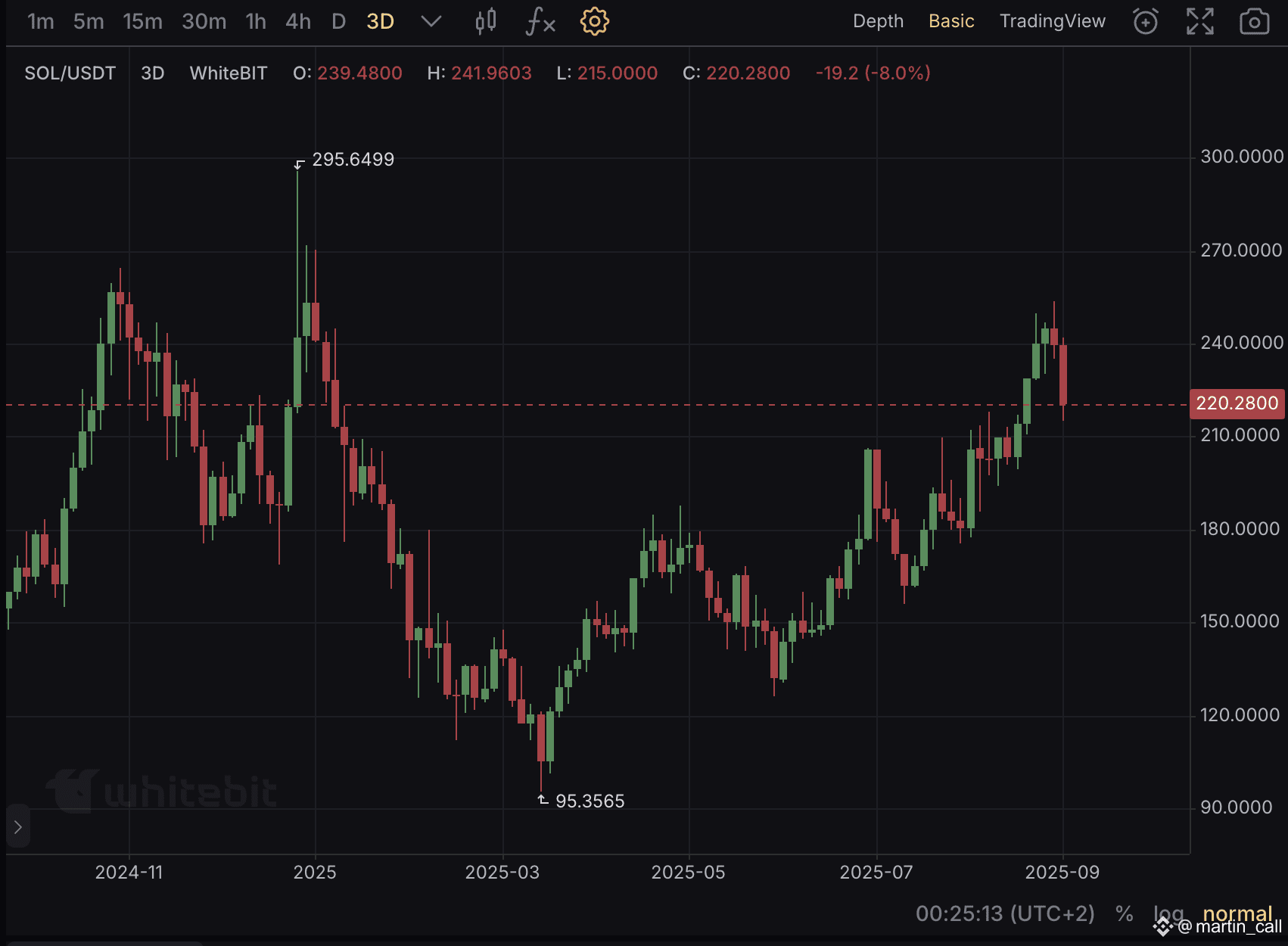The height and width of the screenshot is (946, 1288).
Task: Open the fx indicators menu
Action: (540, 21)
